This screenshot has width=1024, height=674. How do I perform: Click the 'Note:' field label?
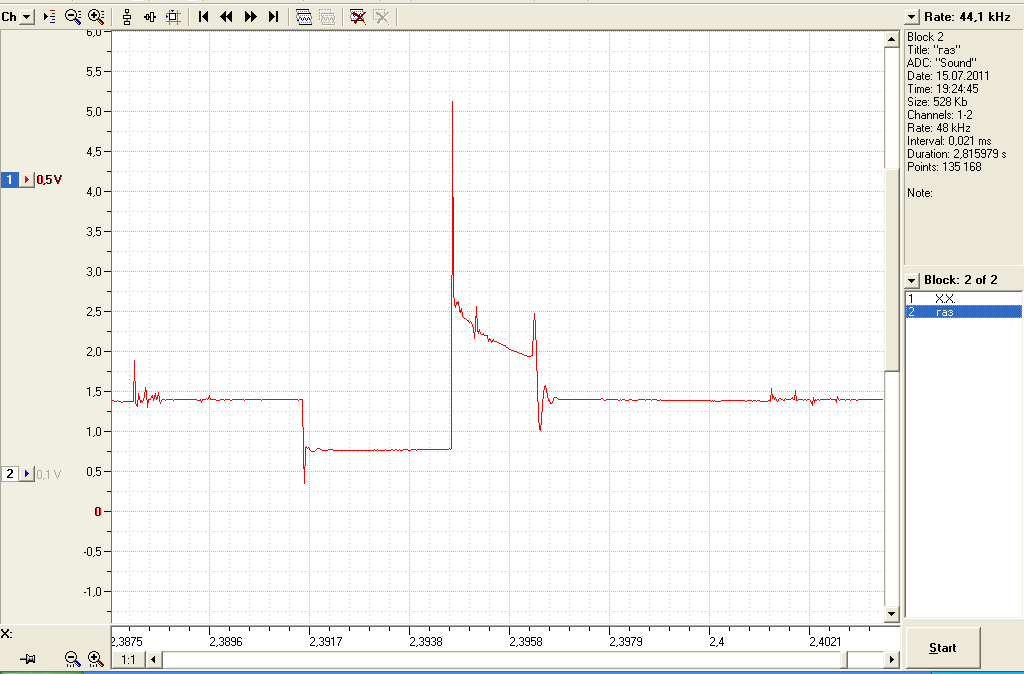[920, 193]
